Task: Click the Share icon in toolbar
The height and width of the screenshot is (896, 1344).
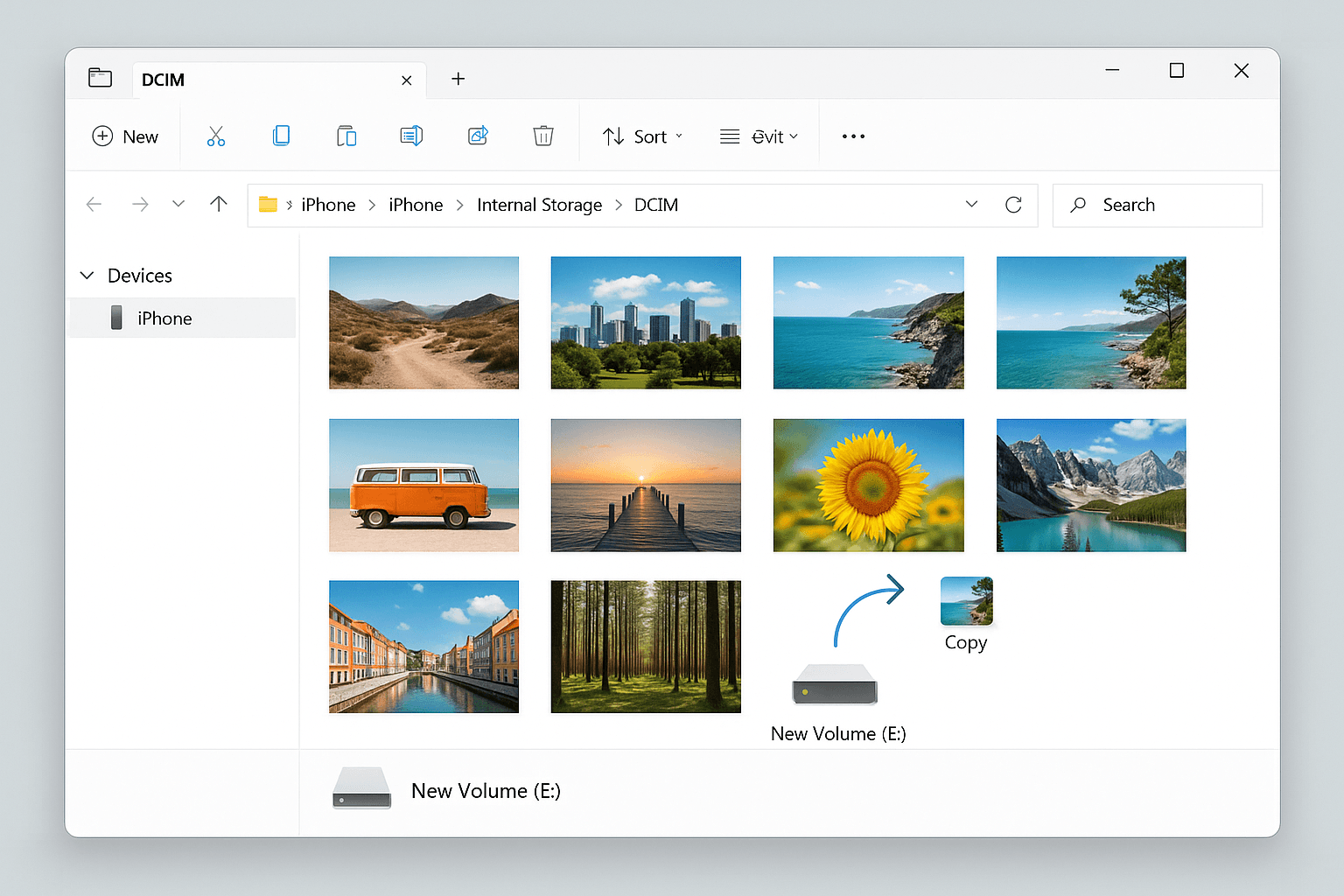Action: coord(478,136)
